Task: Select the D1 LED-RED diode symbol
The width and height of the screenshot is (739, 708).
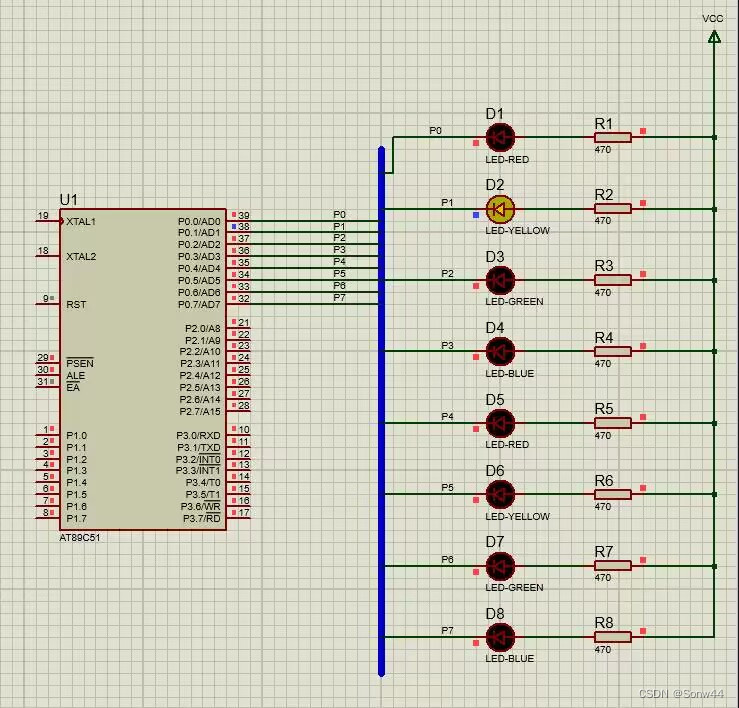Action: [x=500, y=137]
